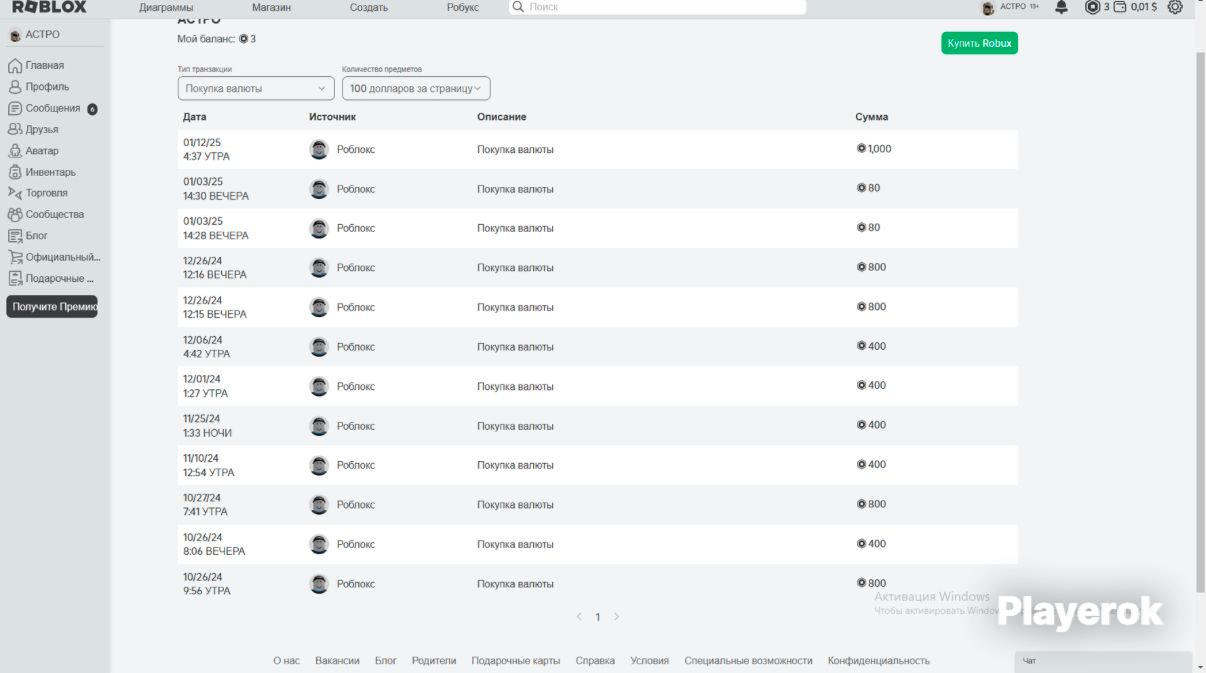Open the Чат panel bar

[x=1103, y=661]
